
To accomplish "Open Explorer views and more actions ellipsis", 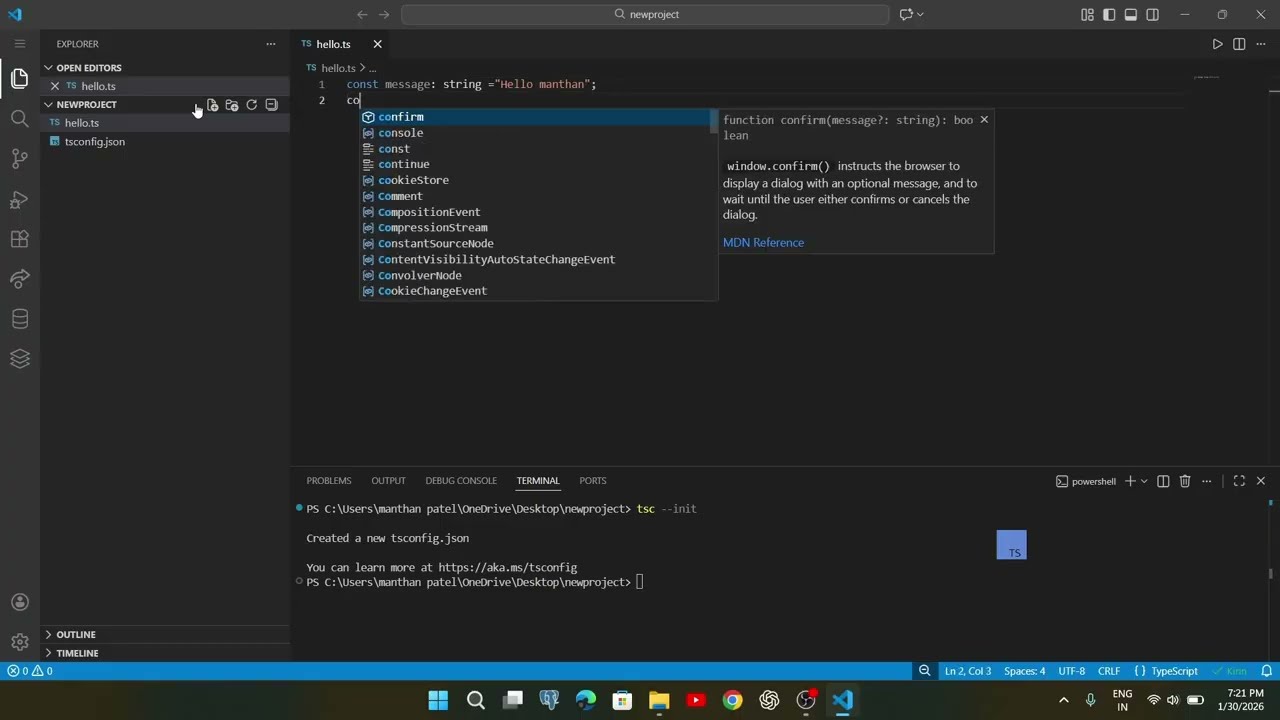I will coord(270,44).
